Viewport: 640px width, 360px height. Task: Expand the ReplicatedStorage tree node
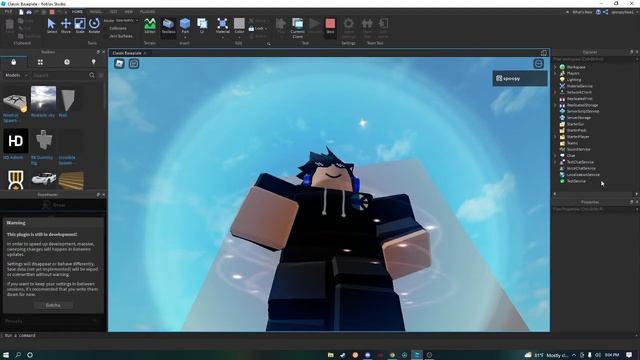click(556, 105)
